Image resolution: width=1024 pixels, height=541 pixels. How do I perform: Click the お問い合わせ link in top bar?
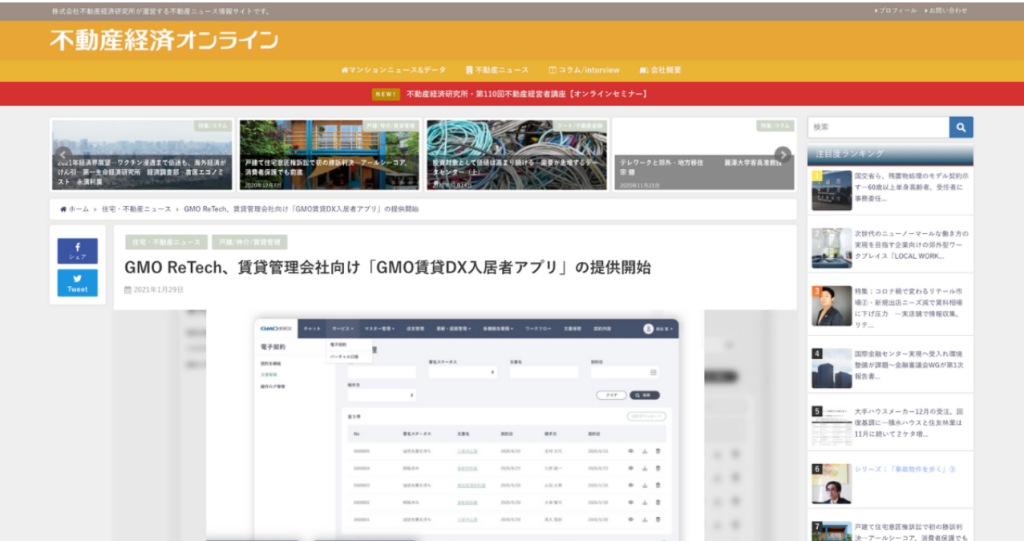(x=945, y=10)
